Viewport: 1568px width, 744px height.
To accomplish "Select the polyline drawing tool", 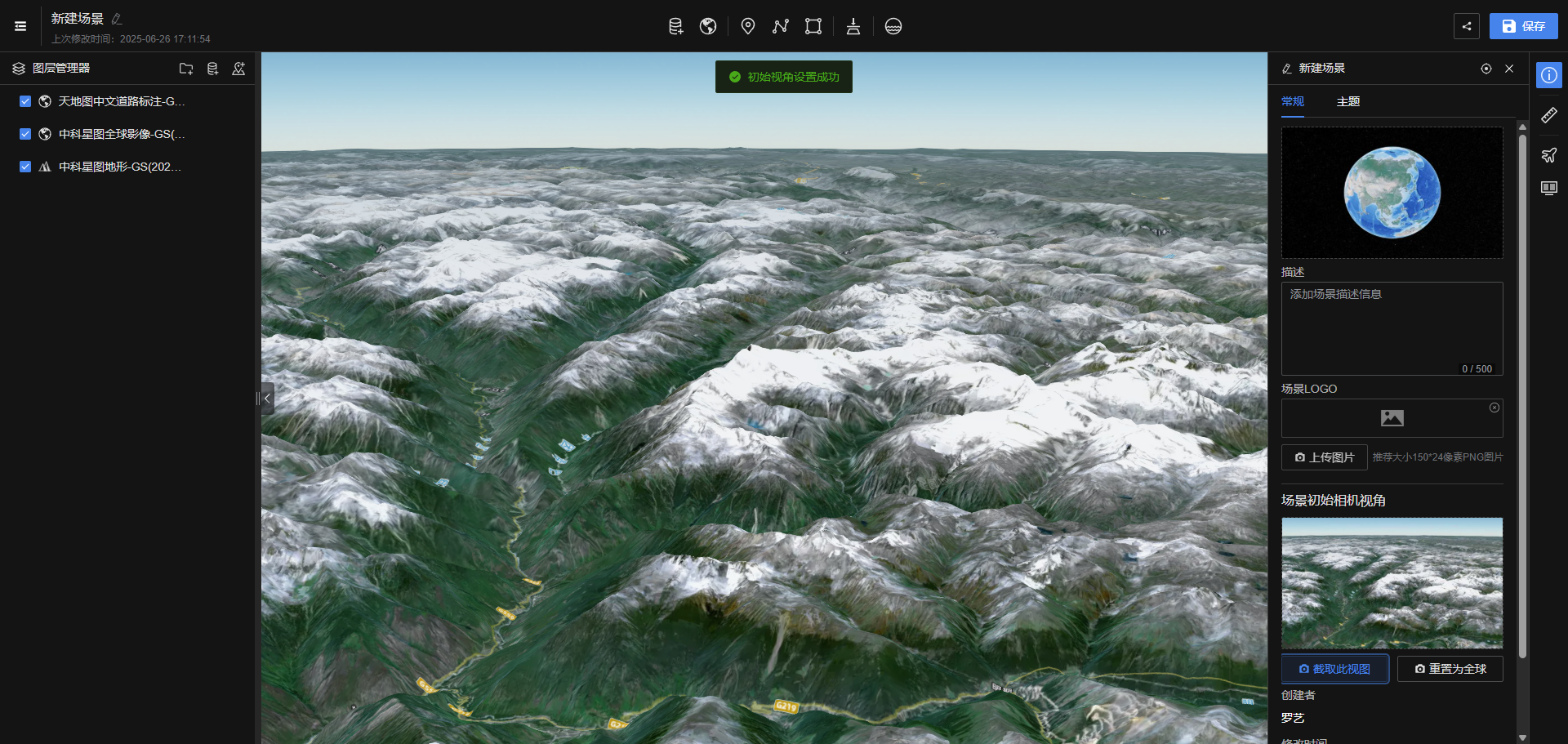I will [x=780, y=26].
